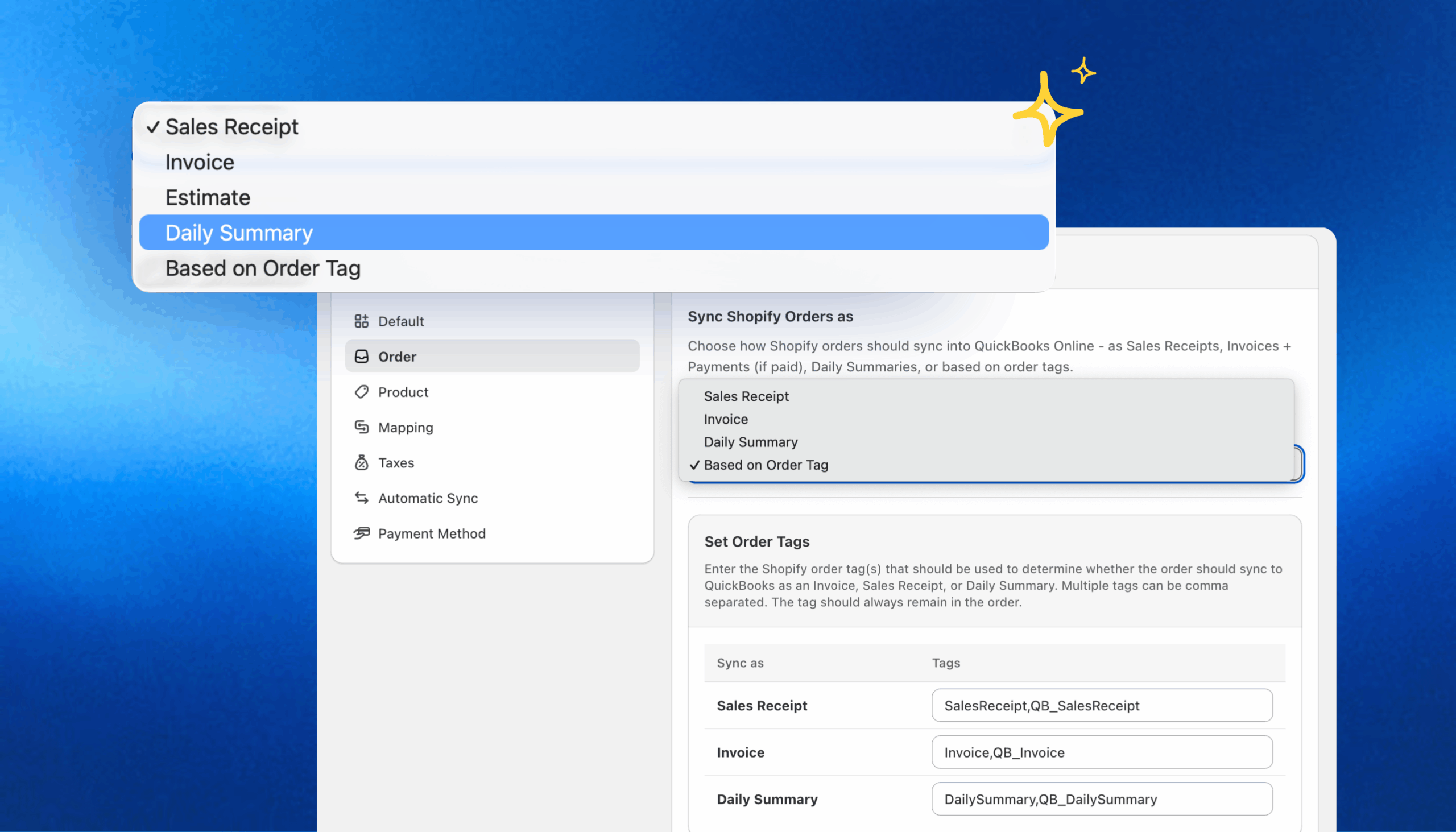
Task: Click the checkmark beside Sales Receipt
Action: [x=153, y=127]
